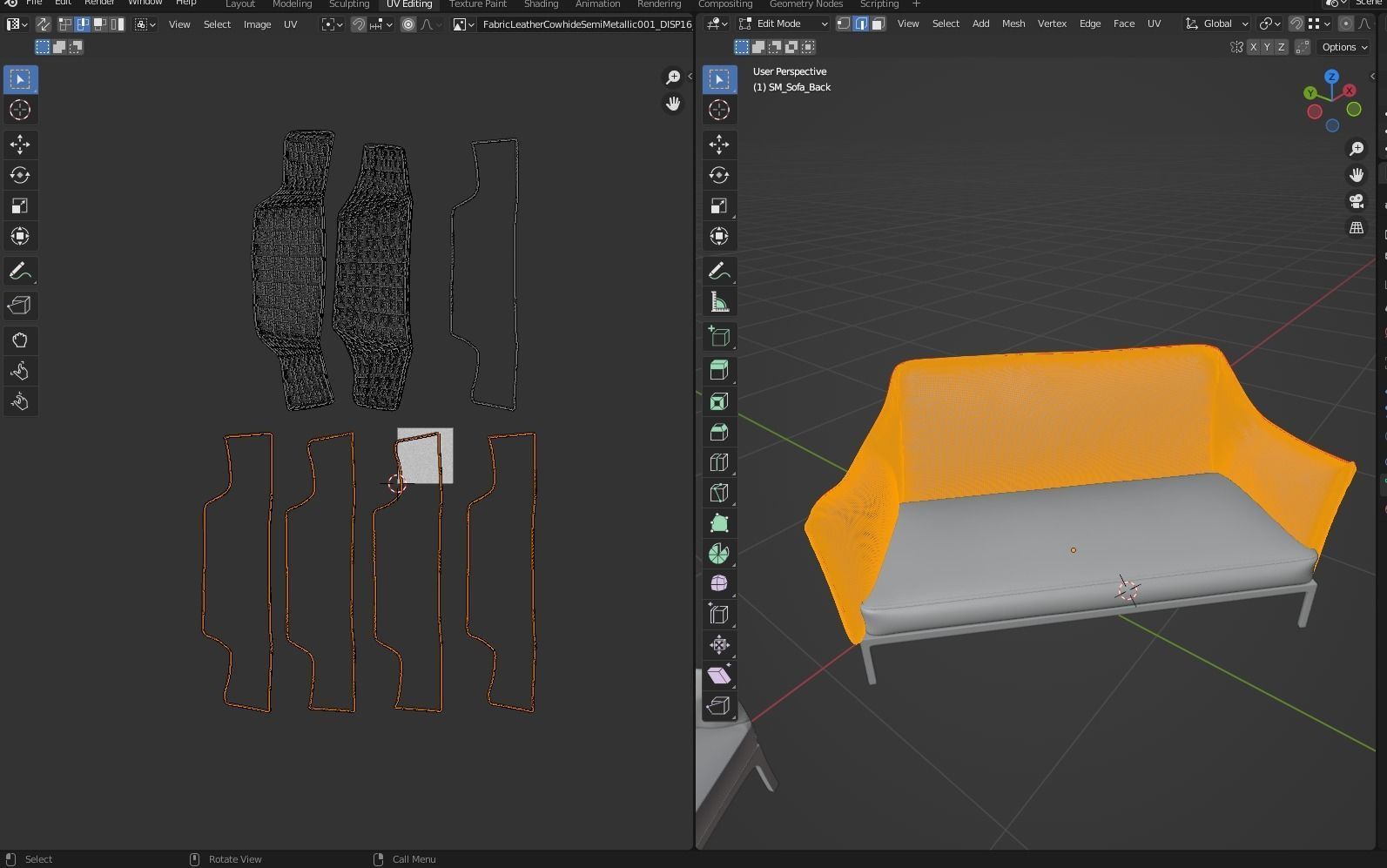The height and width of the screenshot is (868, 1387).
Task: Open the image browse dropdown
Action: coord(463,24)
